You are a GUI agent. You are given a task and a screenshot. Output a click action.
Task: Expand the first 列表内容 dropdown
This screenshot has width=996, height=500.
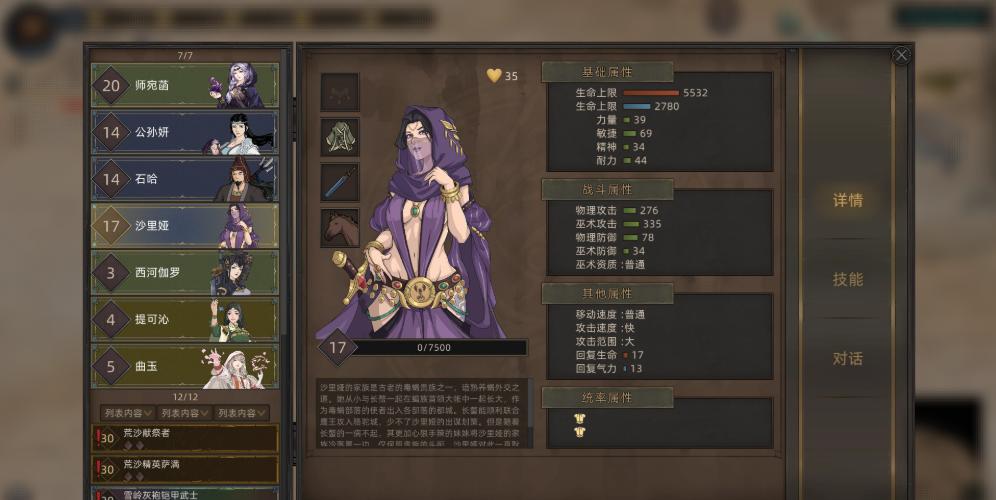click(128, 413)
